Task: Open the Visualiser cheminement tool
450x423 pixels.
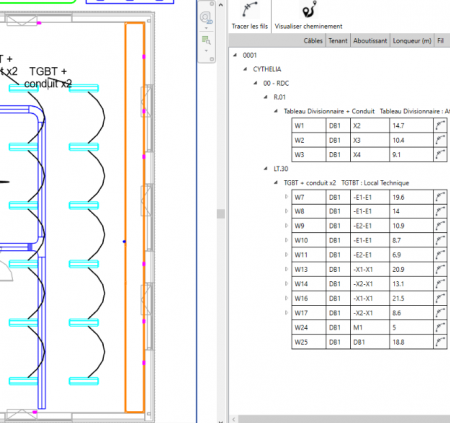Action: click(309, 10)
